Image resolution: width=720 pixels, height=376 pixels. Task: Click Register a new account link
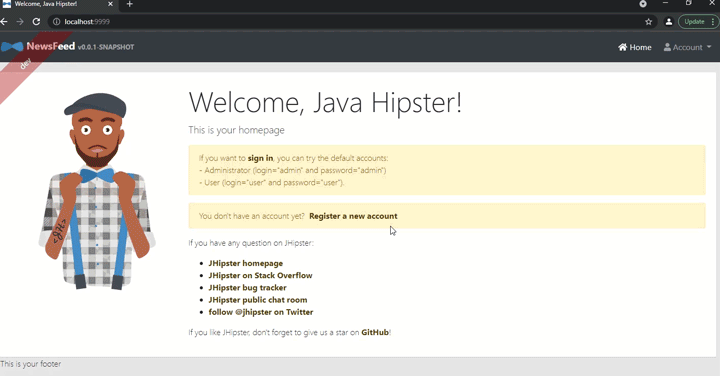click(x=353, y=216)
